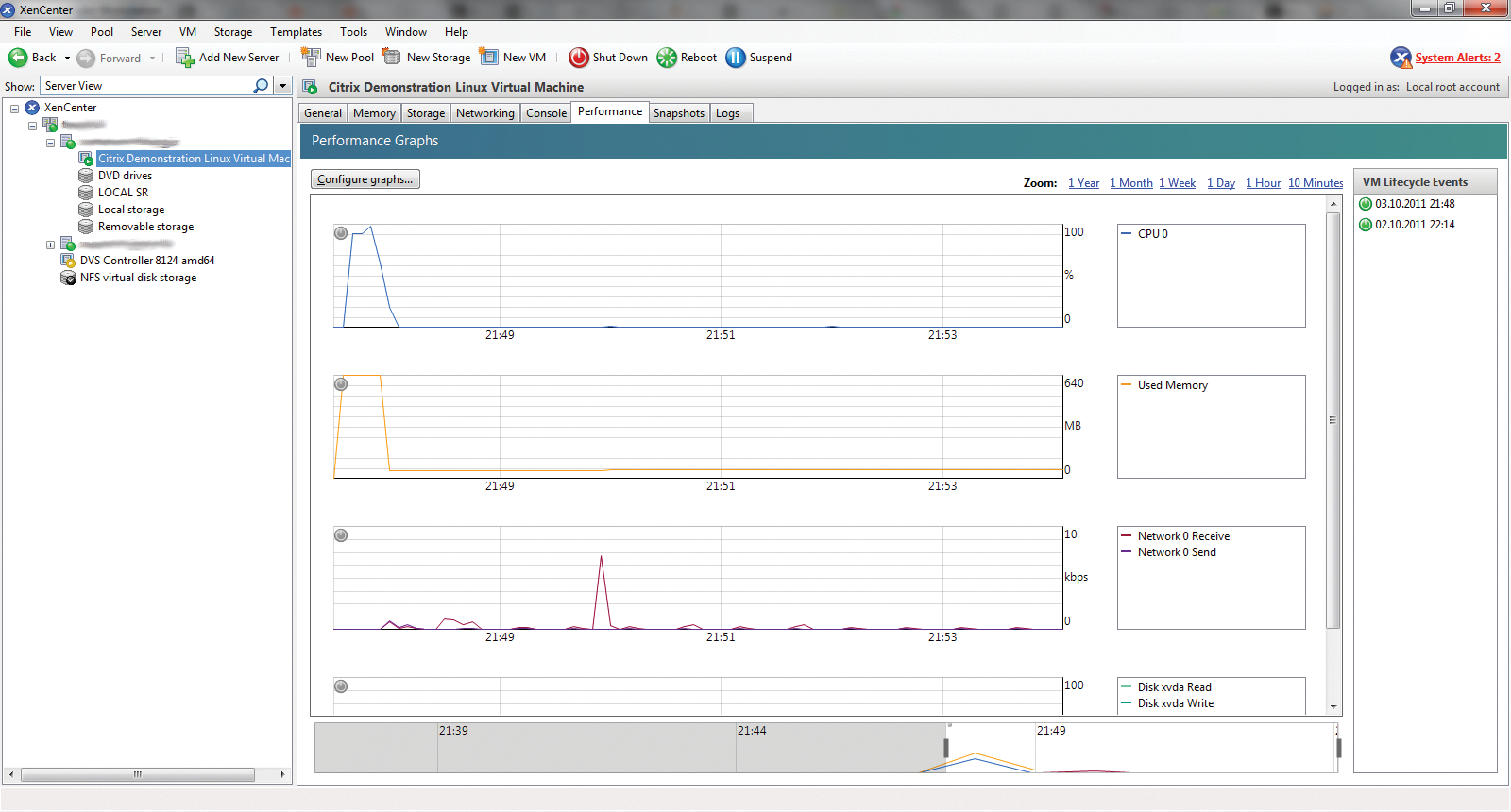Click the green Reboot icon
This screenshot has width=1511, height=812.
pos(667,58)
